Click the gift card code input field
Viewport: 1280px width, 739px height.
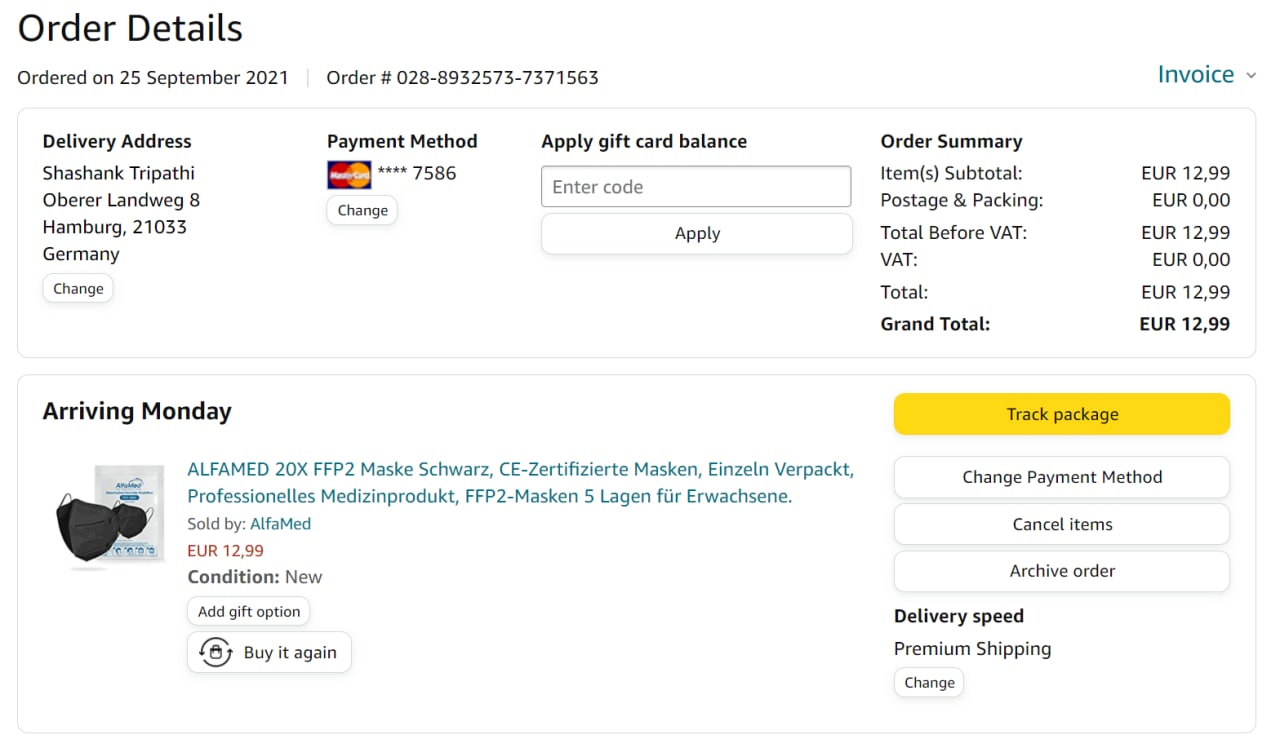pos(696,187)
